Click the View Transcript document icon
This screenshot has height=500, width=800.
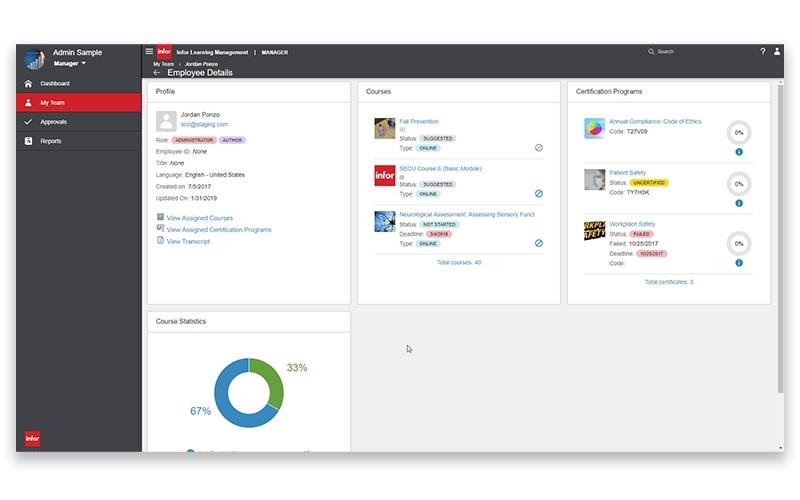click(x=160, y=240)
